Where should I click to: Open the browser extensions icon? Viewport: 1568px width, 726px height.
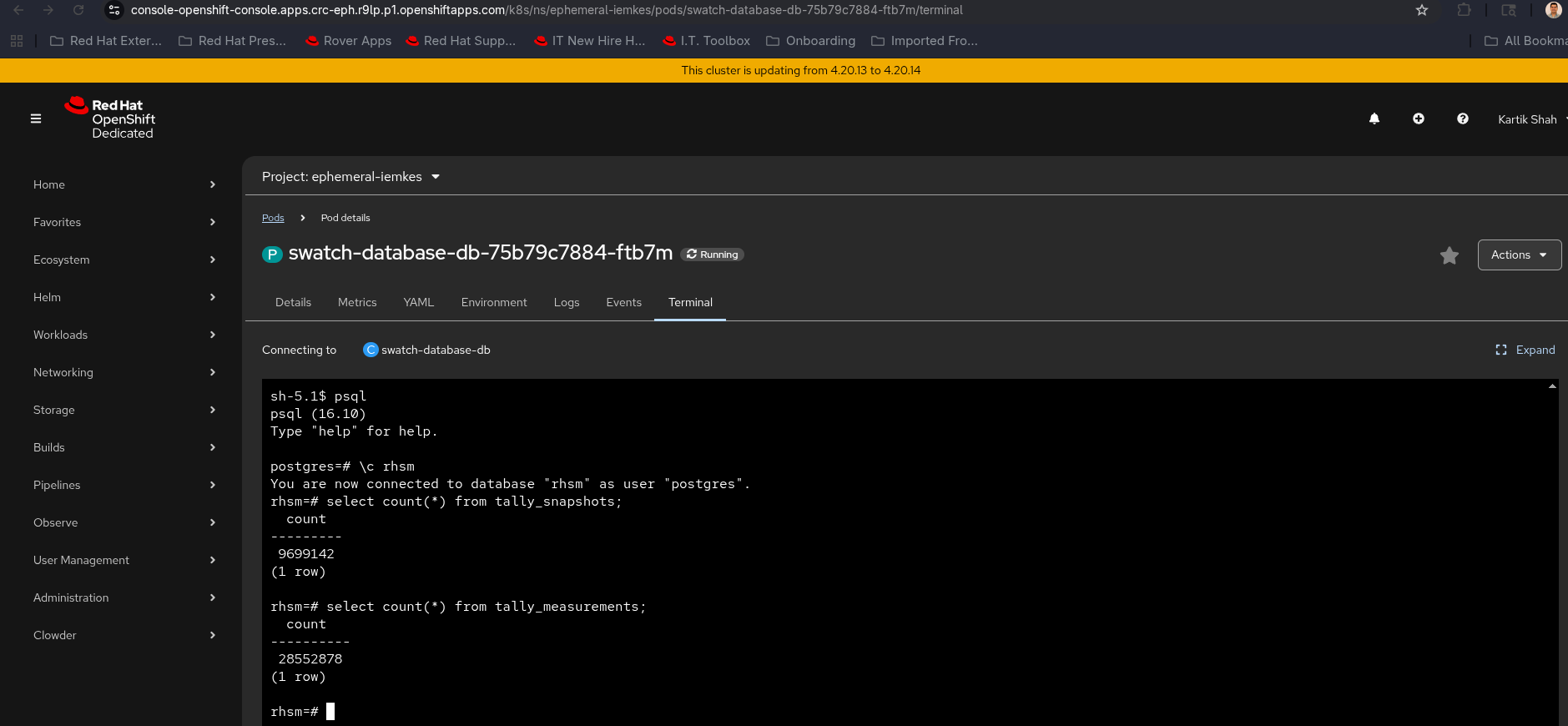1464,10
